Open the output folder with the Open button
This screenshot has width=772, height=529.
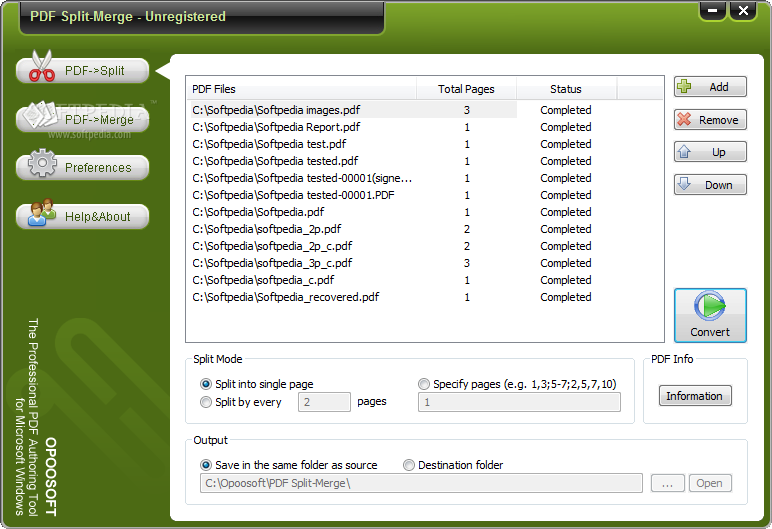point(709,483)
